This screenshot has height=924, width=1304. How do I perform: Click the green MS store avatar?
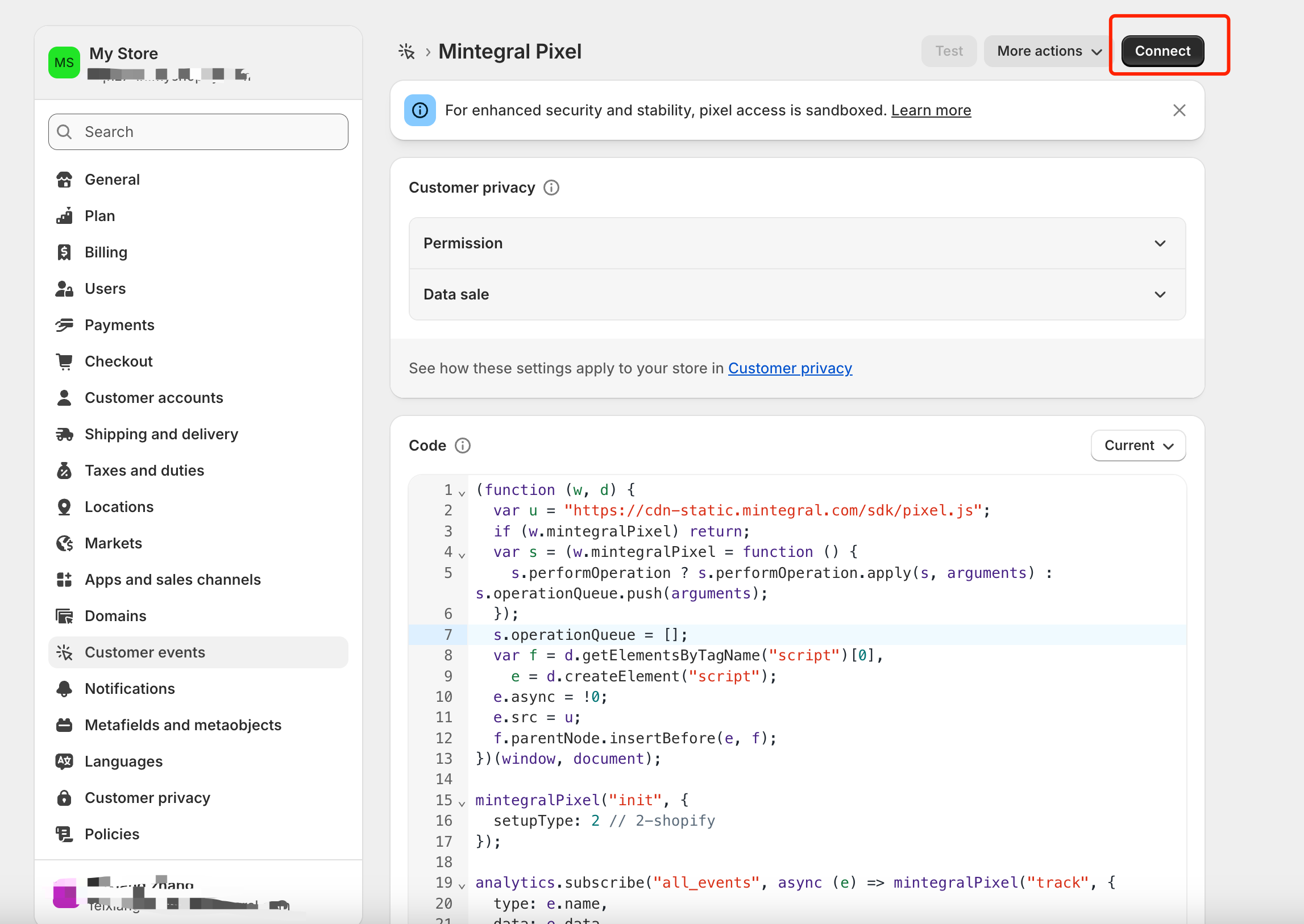pyautogui.click(x=64, y=63)
